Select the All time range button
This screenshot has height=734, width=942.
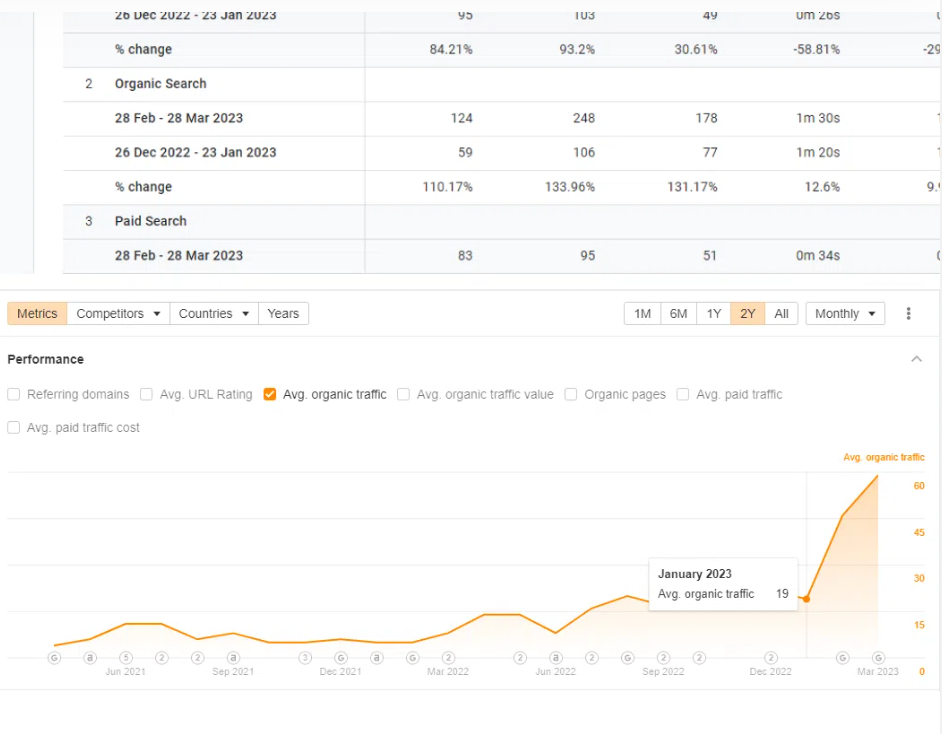click(x=781, y=313)
